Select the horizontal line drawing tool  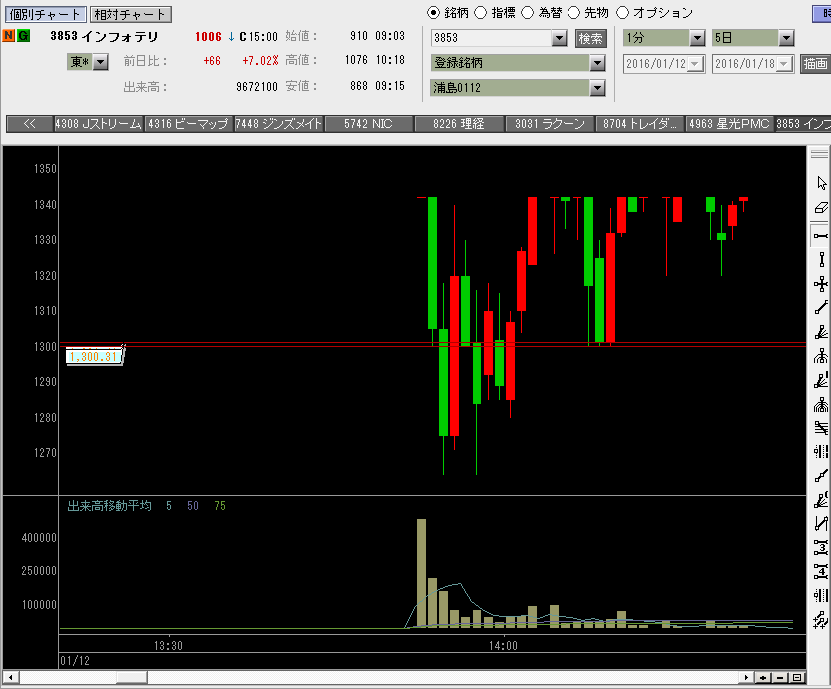click(821, 235)
